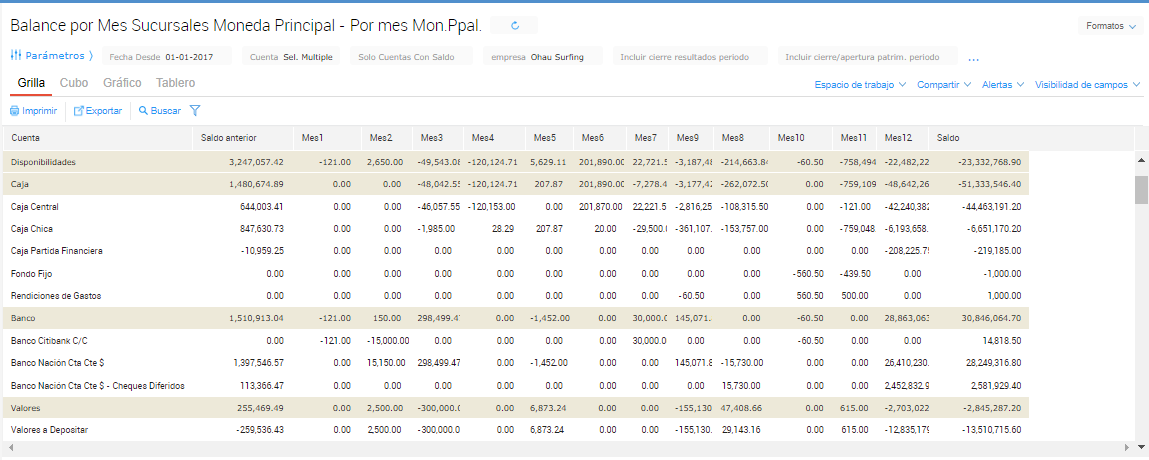Open the Visibilidad de campos menu
The width and height of the screenshot is (1149, 460).
coord(1087,85)
